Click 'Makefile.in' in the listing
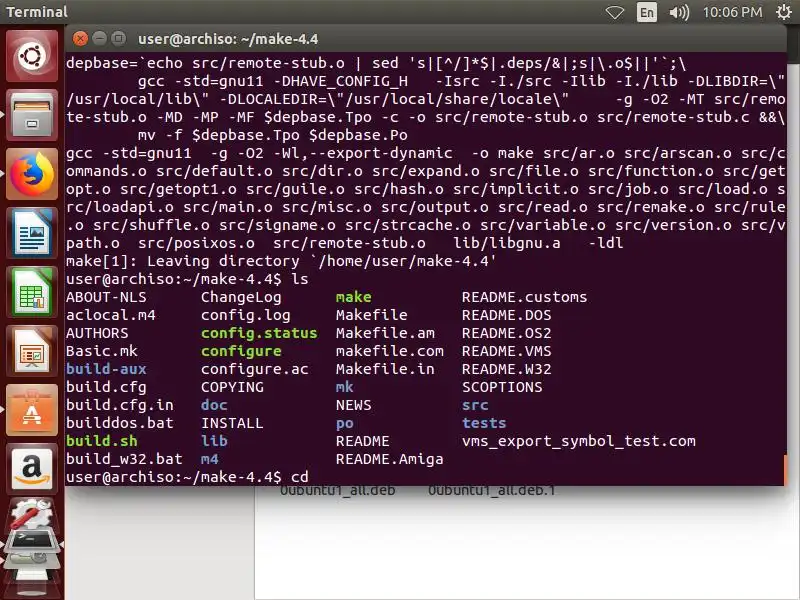The image size is (800, 600). tap(385, 369)
